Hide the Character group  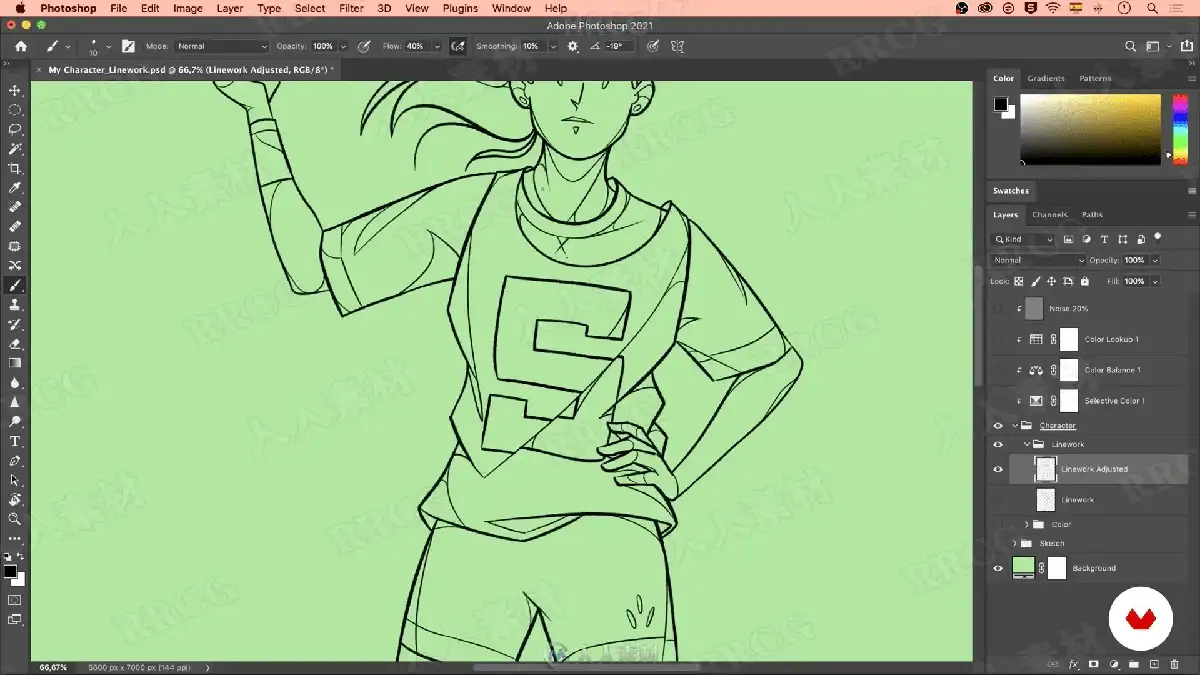tap(997, 426)
